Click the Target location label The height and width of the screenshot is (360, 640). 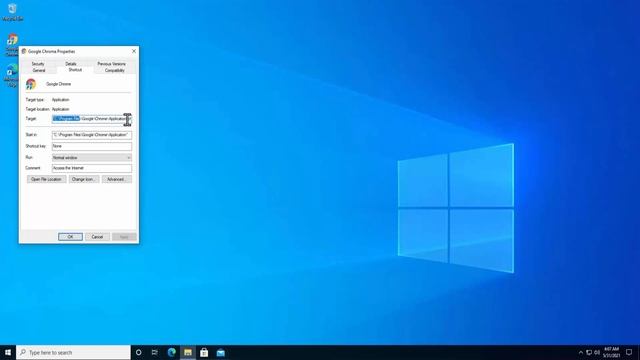click(38, 109)
